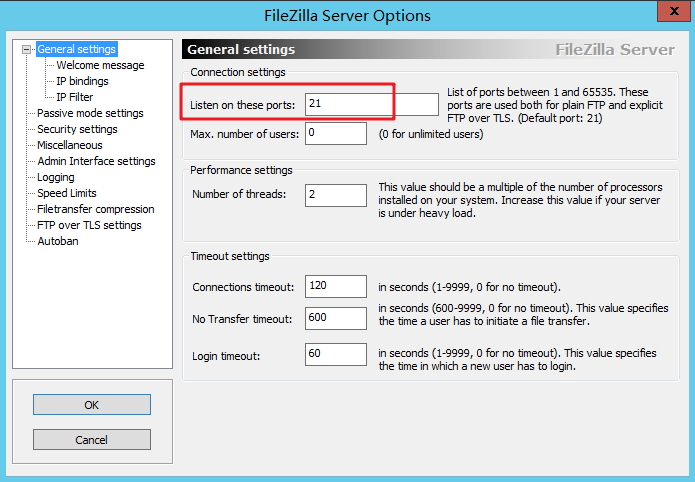Viewport: 695px width, 482px height.
Task: Go to Filetransfer compression settings
Action: tap(95, 209)
